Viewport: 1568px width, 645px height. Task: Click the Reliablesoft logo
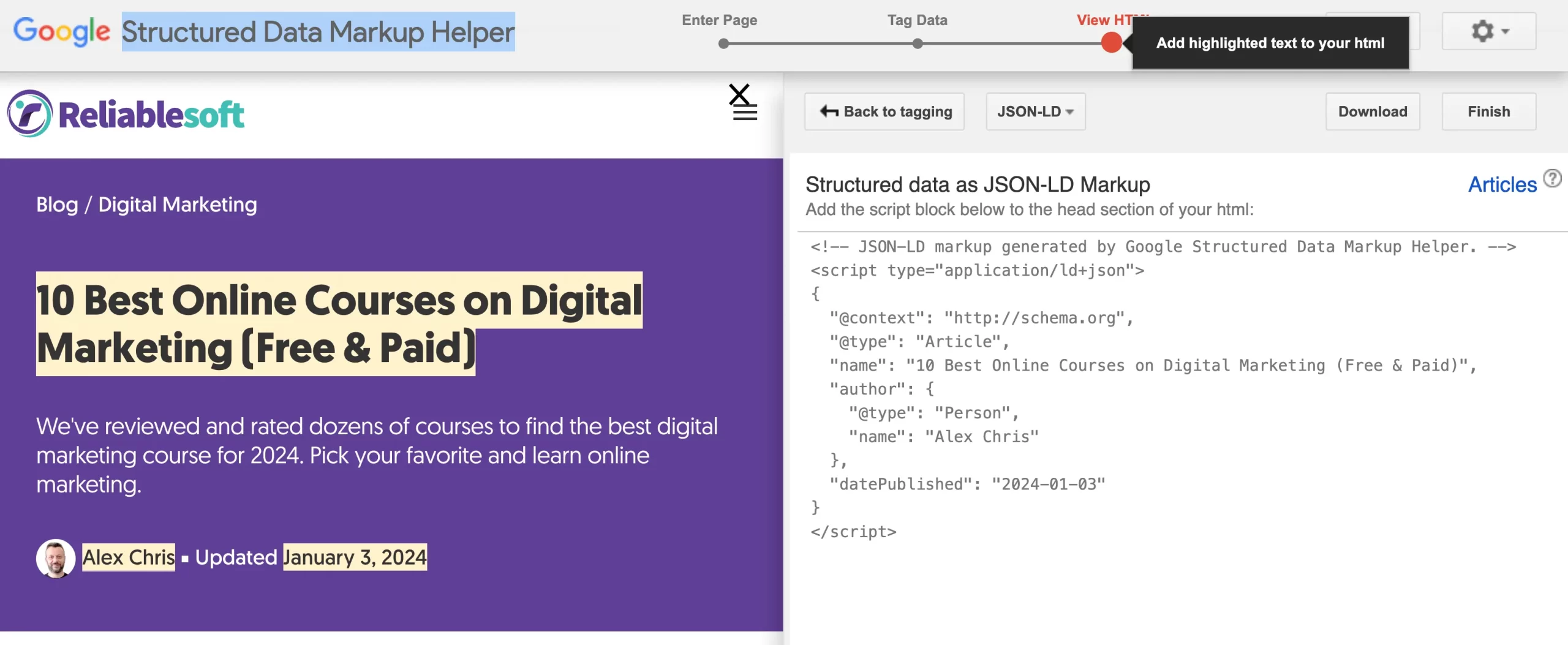click(x=126, y=114)
